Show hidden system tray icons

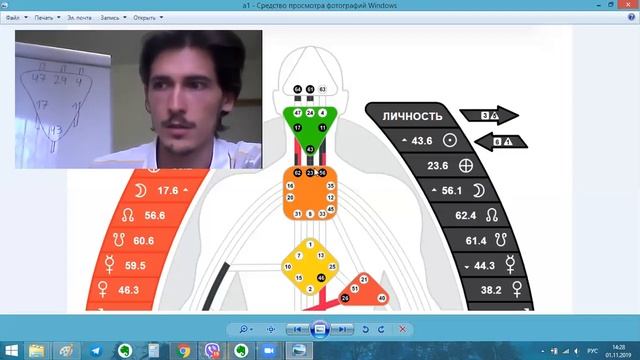point(542,351)
